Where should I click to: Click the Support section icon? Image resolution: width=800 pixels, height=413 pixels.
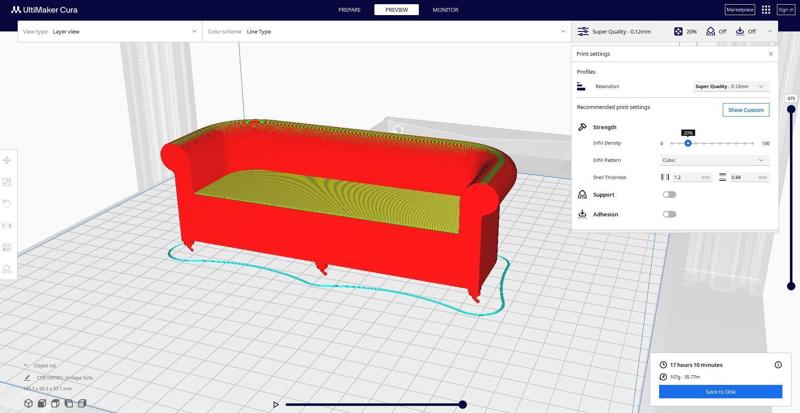(582, 195)
